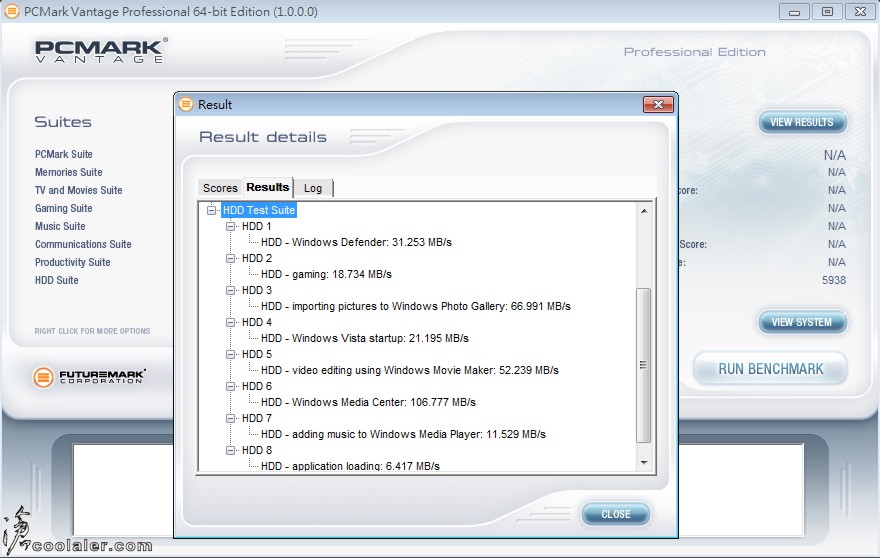Select 'Windows Media Center: 106.777 MB/s' row
Viewport: 880px width, 558px height.
point(368,403)
